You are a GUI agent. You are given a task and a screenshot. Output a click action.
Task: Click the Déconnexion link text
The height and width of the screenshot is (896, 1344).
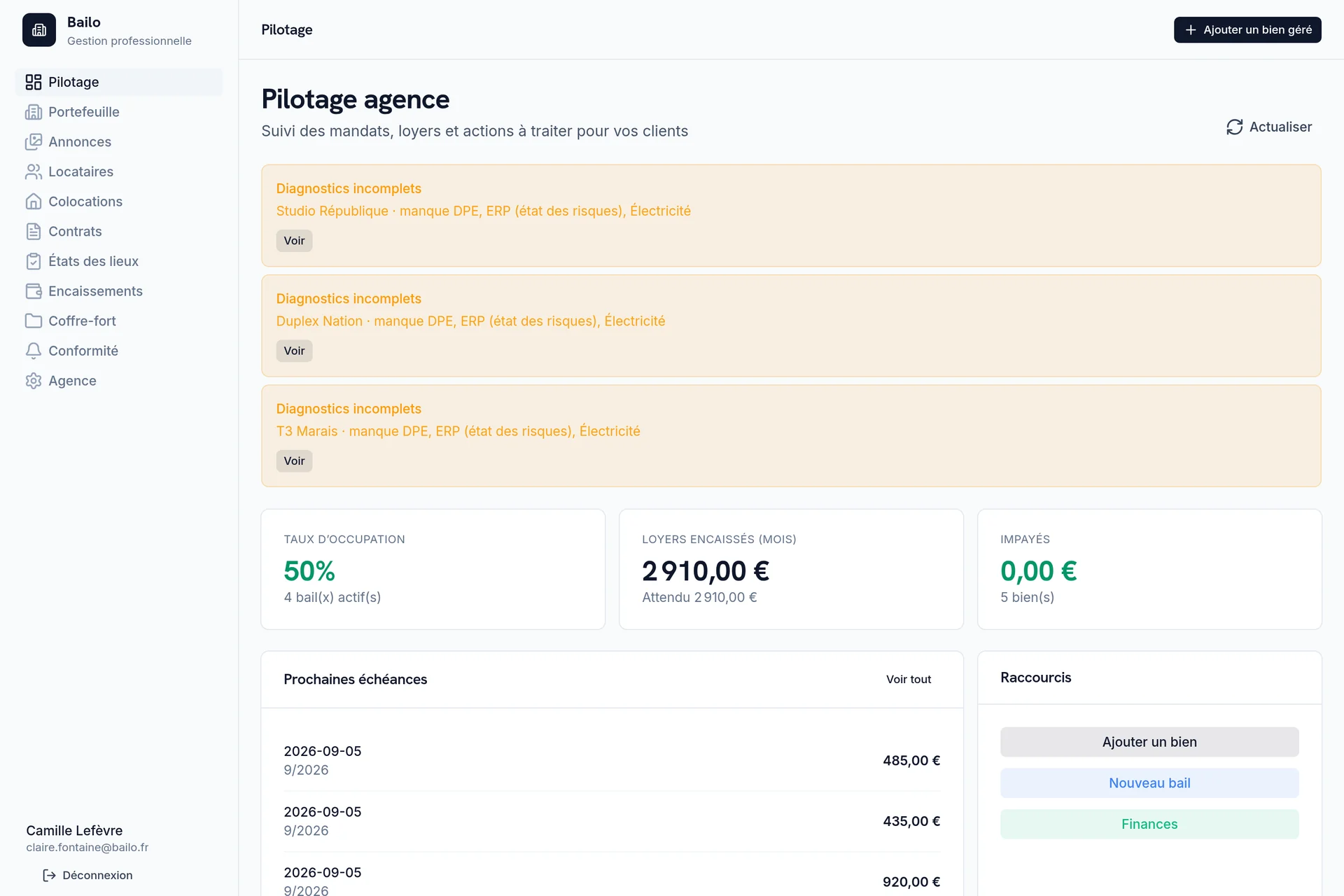(97, 876)
